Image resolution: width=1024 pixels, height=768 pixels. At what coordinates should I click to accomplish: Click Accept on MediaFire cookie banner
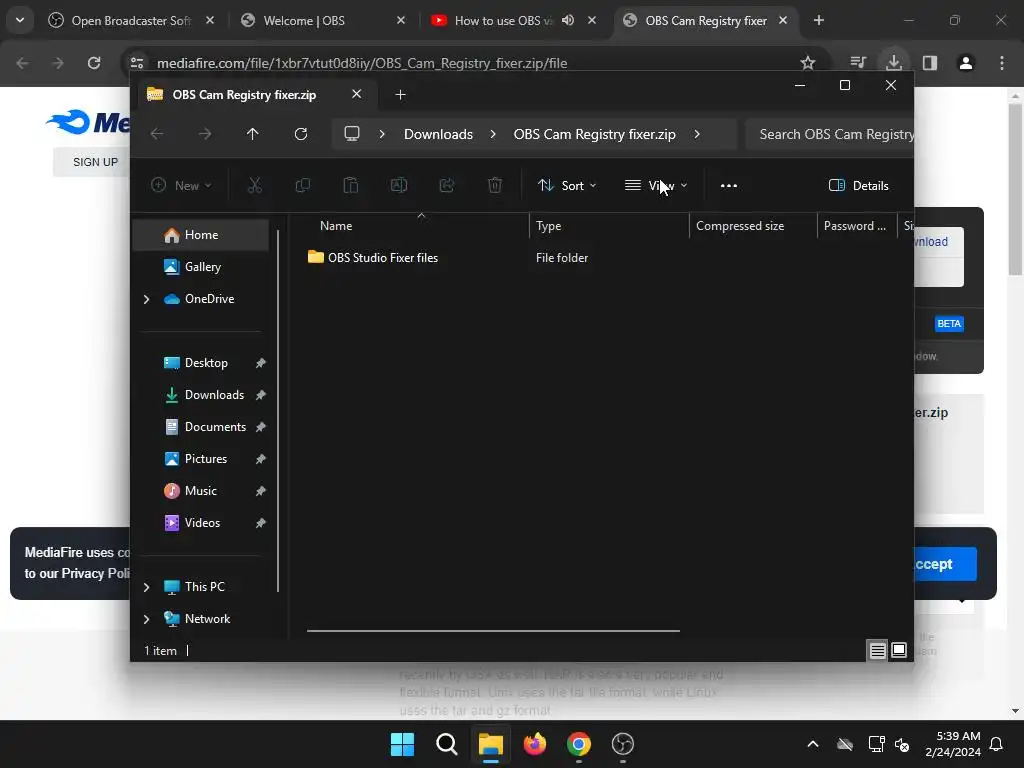944,564
